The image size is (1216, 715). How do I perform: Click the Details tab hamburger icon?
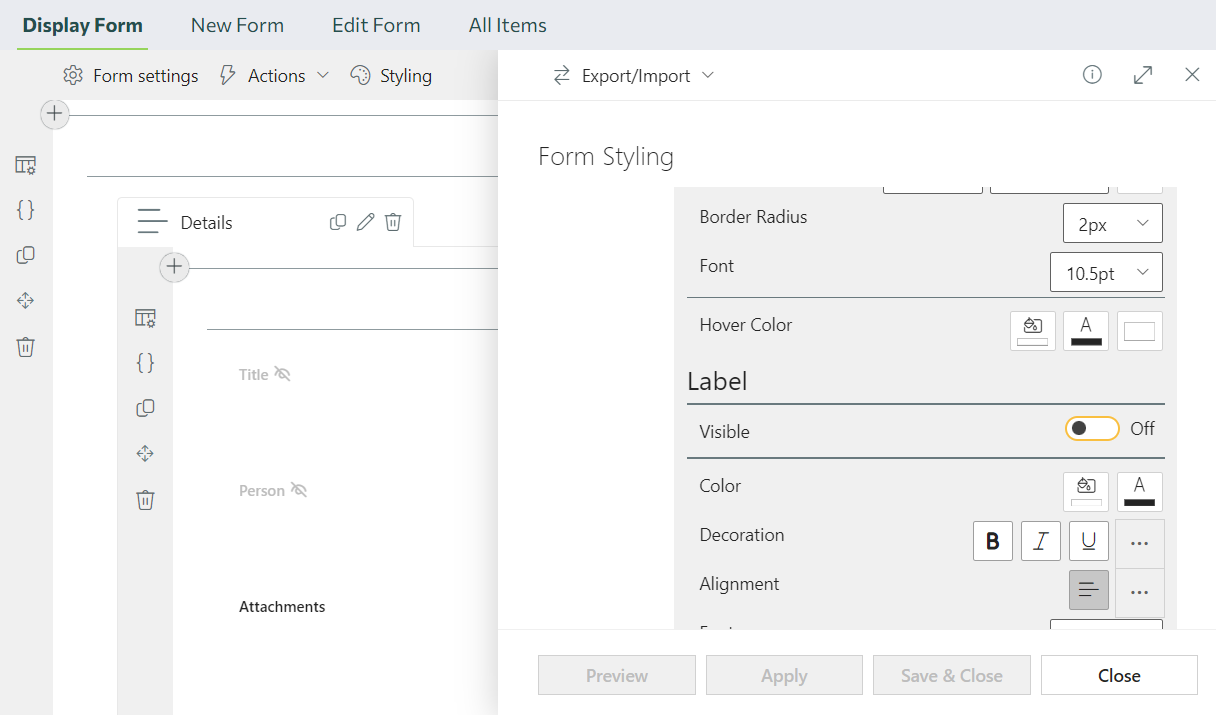pos(152,222)
